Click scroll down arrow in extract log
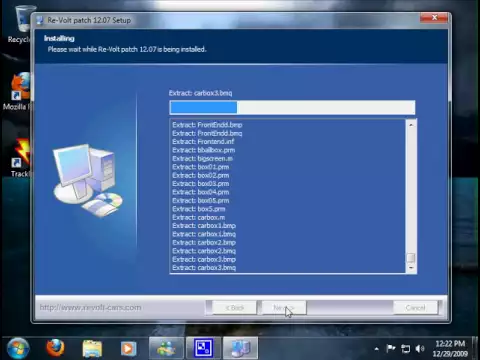The image size is (480, 360). [x=411, y=268]
